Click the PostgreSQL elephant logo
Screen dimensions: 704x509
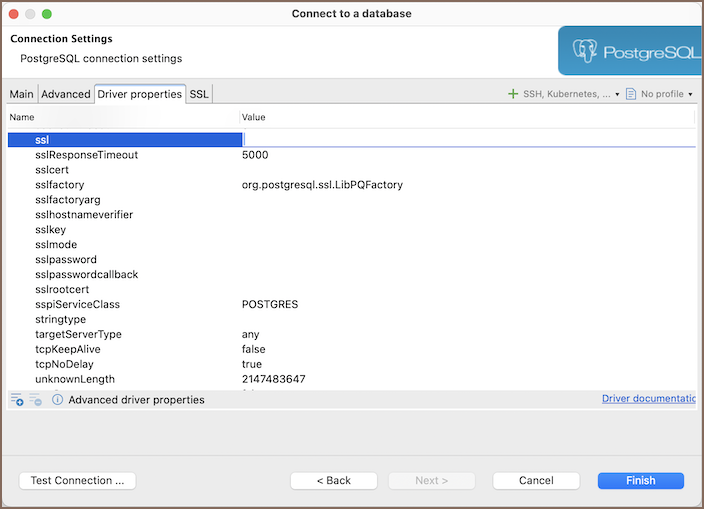(x=585, y=51)
